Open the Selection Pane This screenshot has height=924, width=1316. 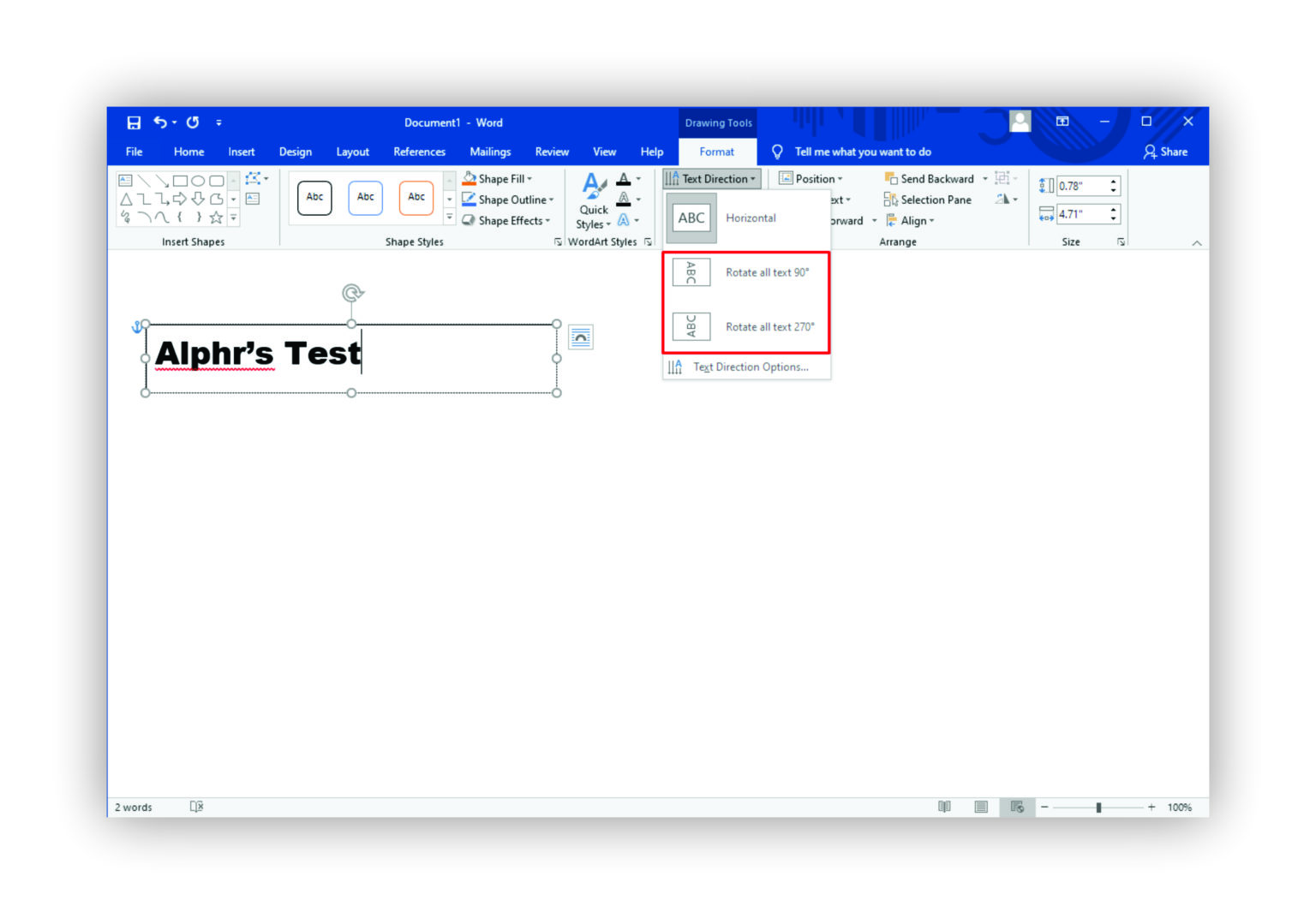click(933, 200)
